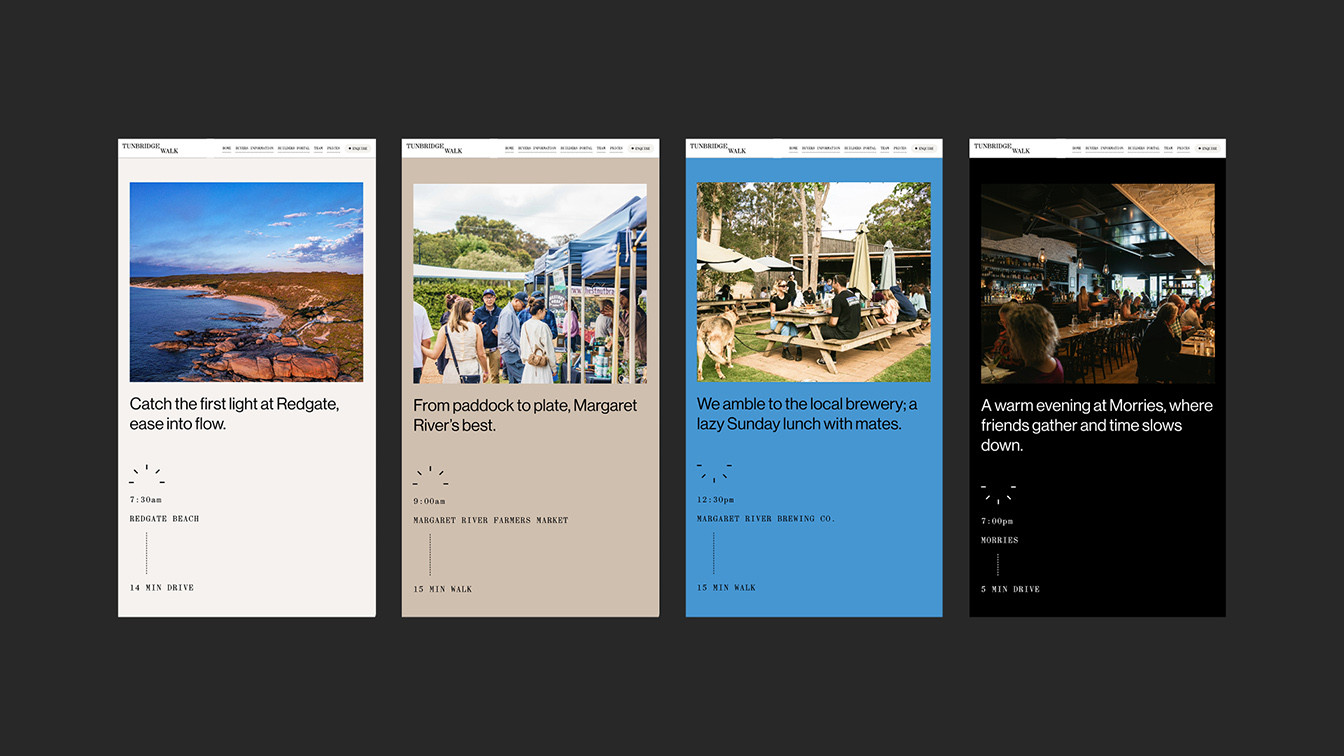Click the sunrise clock icon above 7:30am
Viewport: 1344px width, 756px height.
point(147,474)
